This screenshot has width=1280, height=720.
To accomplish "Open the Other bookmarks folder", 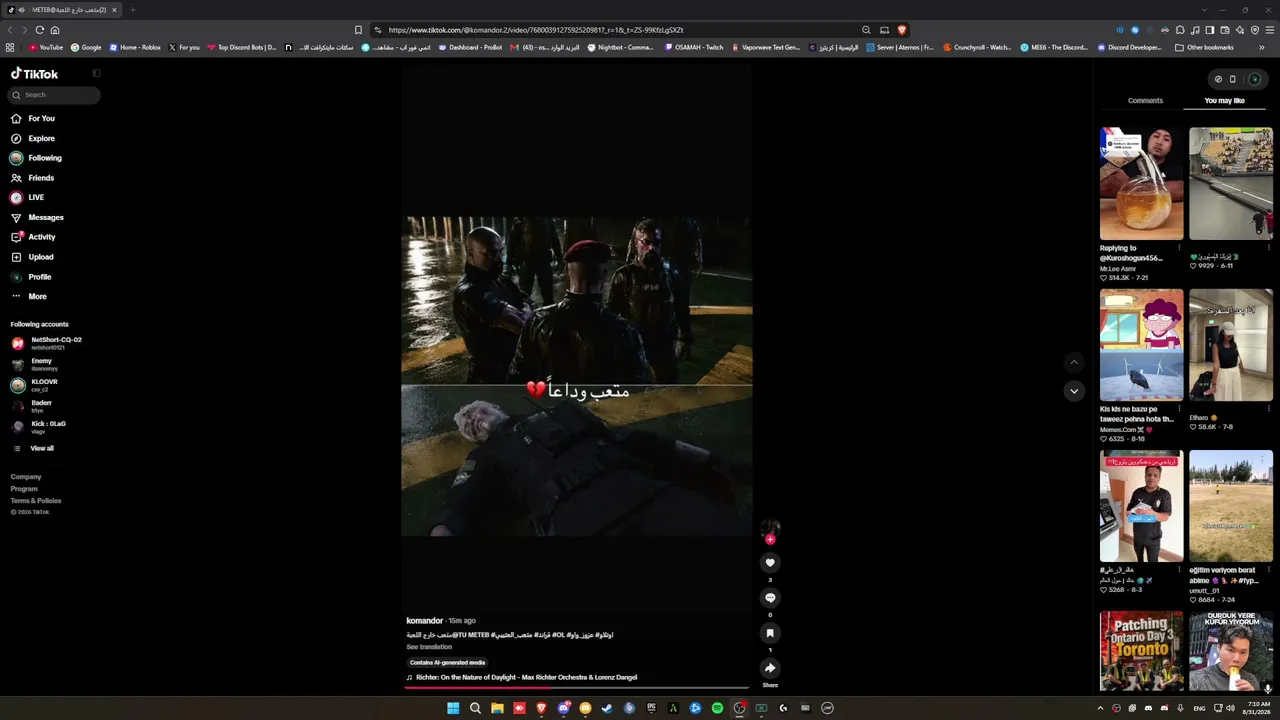I will (1204, 47).
